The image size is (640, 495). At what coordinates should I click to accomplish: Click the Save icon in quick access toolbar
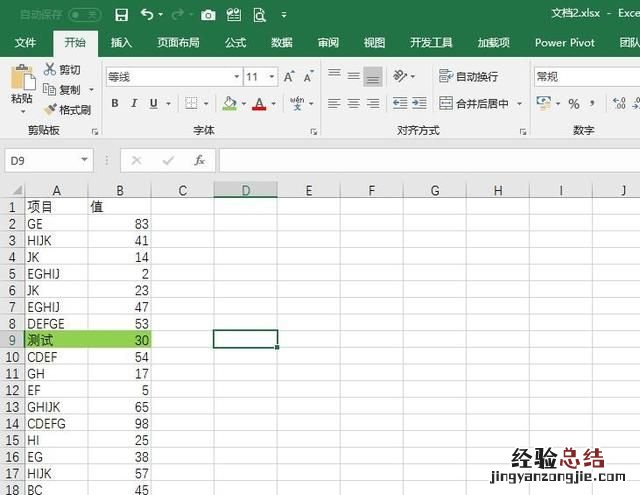[121, 15]
